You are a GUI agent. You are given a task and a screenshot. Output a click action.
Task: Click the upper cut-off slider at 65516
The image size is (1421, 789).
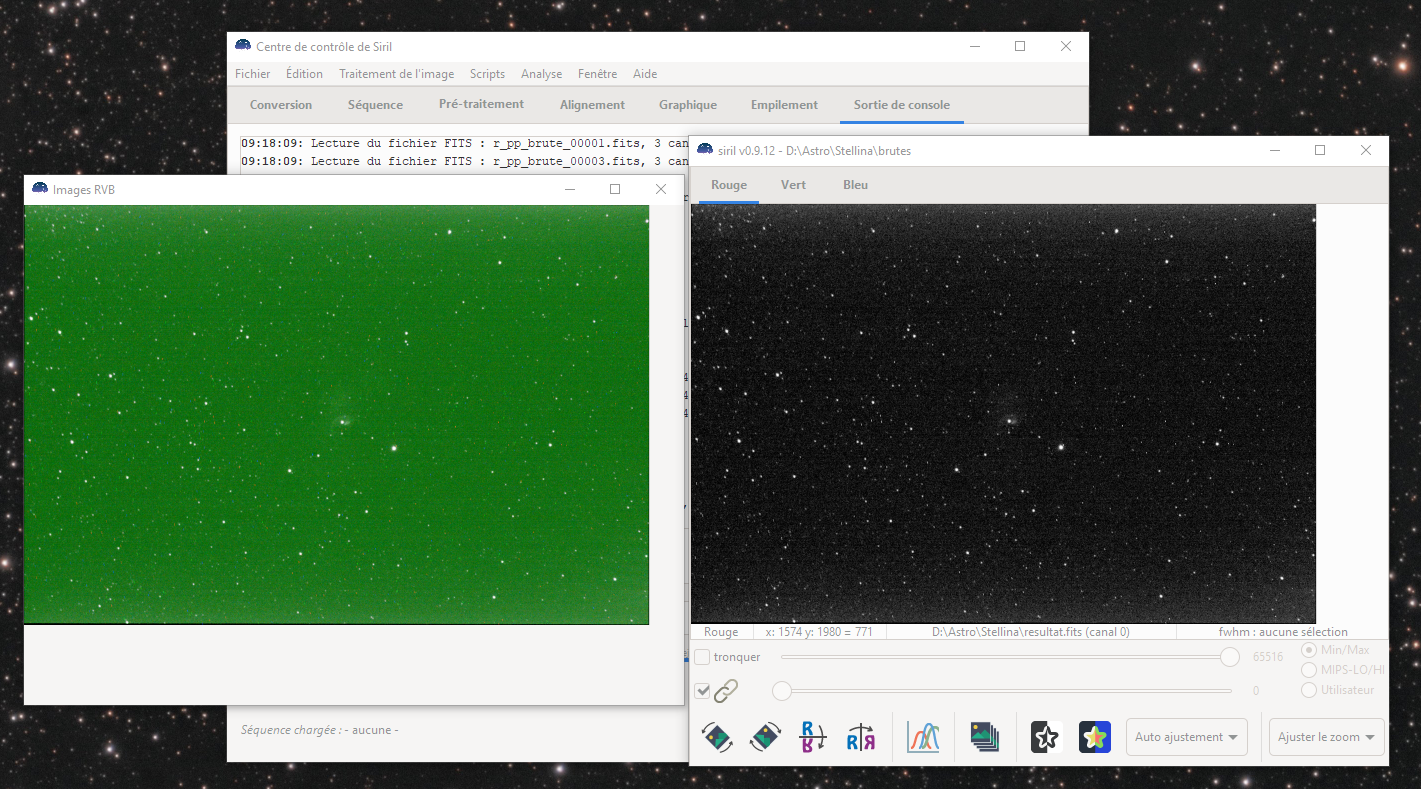[1230, 657]
